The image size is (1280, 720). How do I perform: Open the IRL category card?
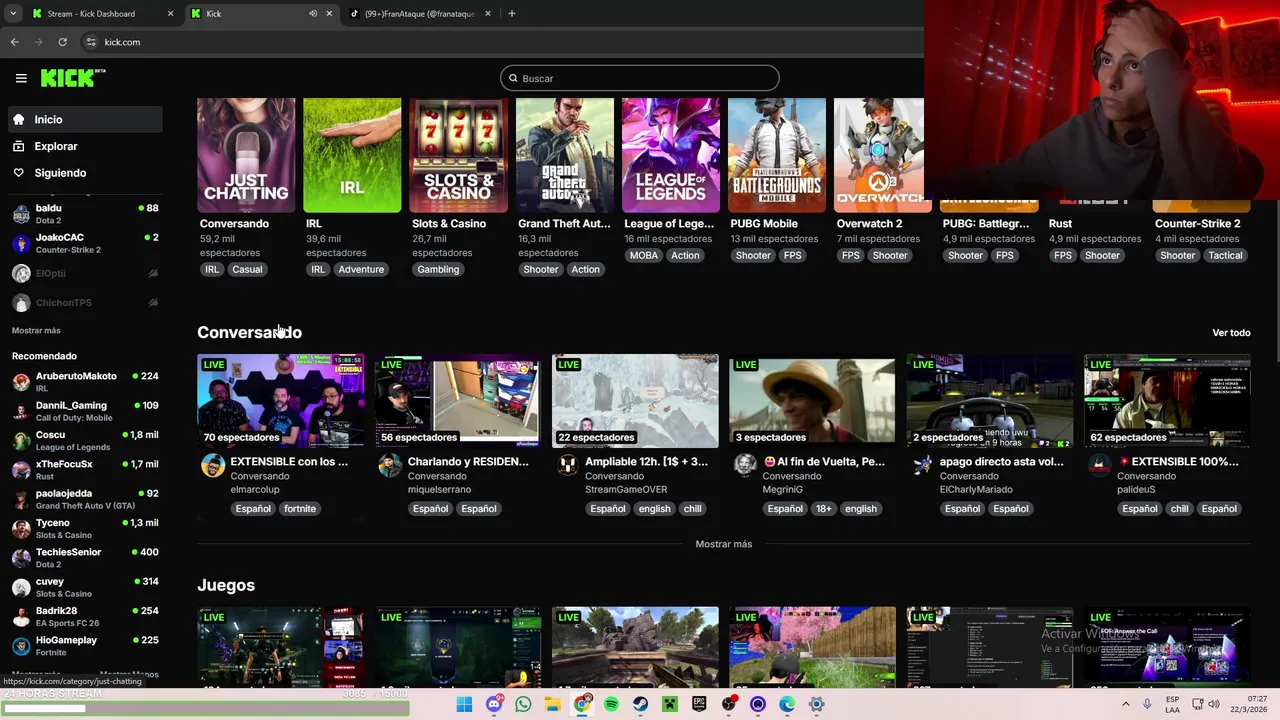pos(352,155)
